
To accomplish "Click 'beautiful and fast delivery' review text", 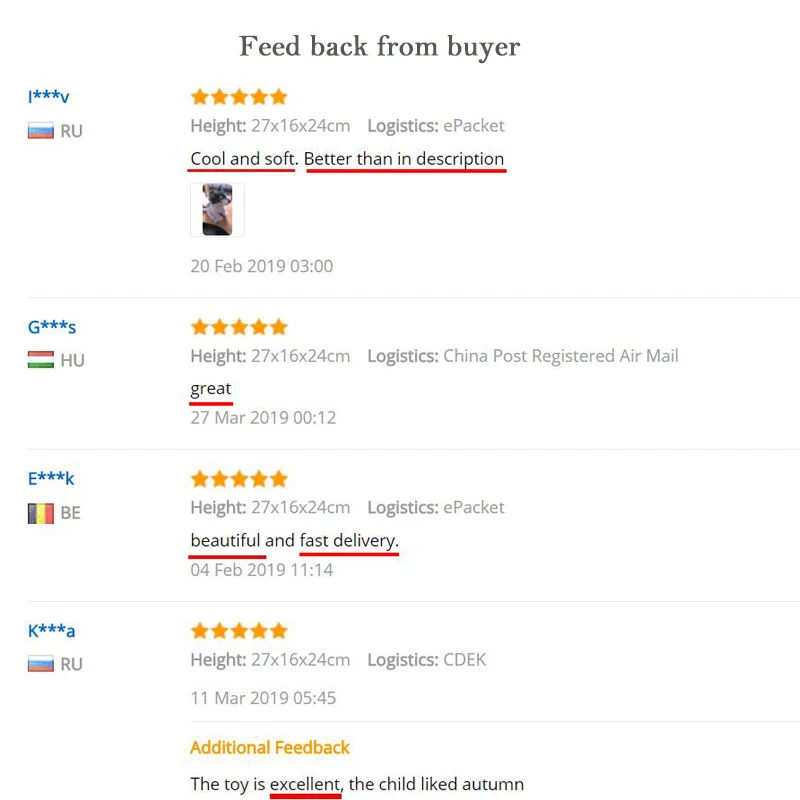I will point(294,541).
